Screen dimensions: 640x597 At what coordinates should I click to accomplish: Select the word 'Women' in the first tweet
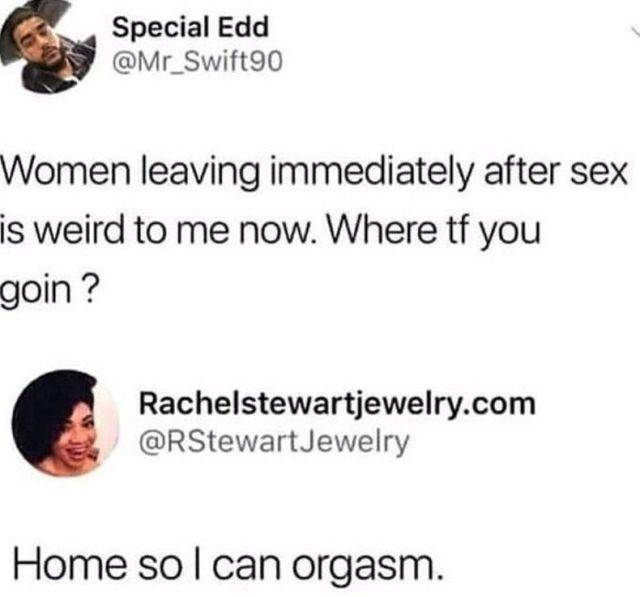[67, 171]
